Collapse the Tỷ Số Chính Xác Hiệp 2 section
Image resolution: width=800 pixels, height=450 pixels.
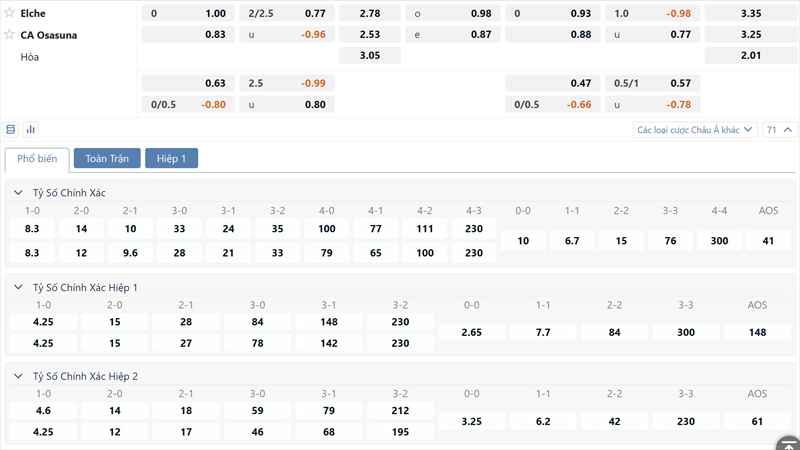coord(18,377)
